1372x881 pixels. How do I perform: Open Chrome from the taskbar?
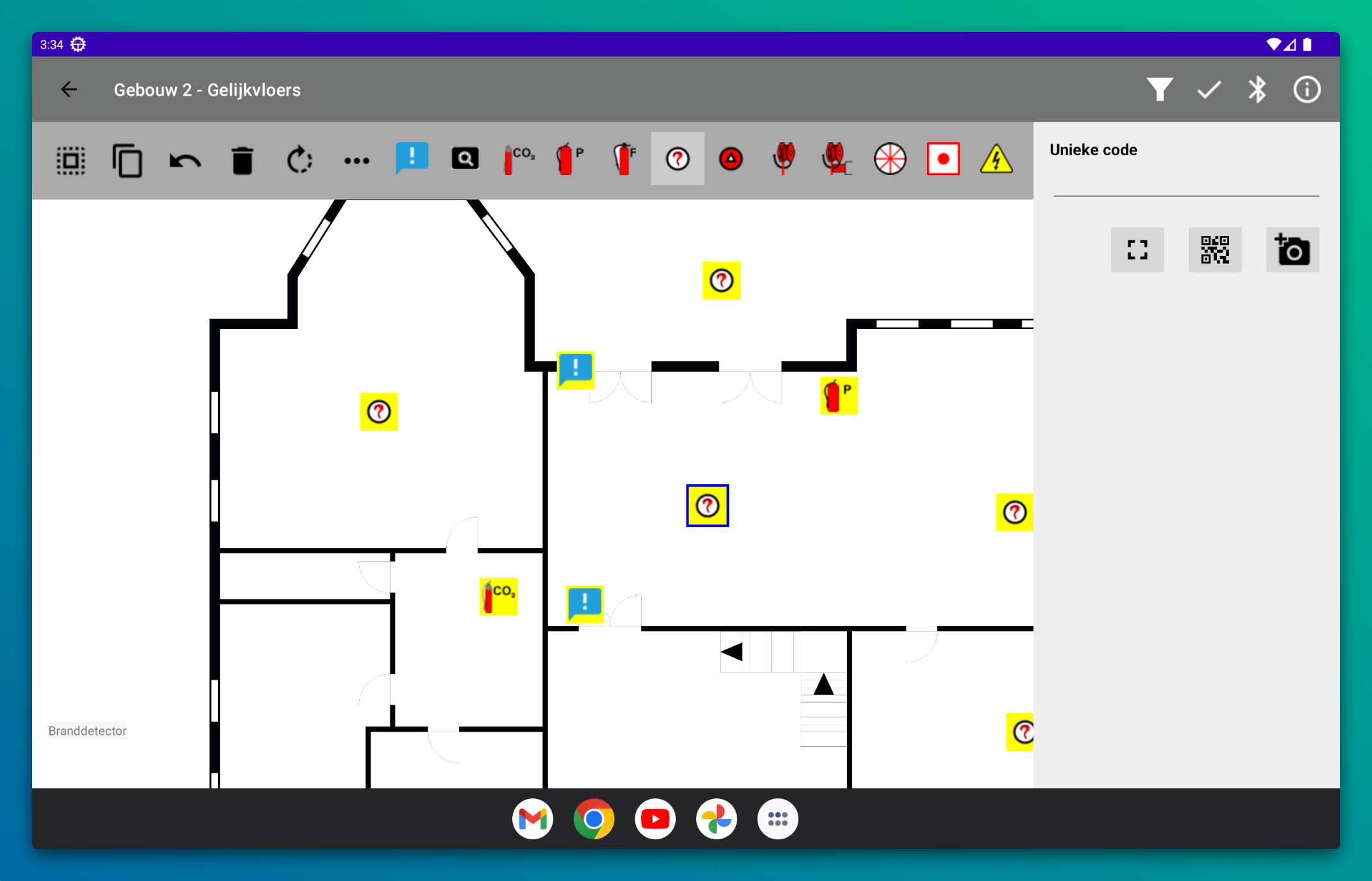(594, 819)
